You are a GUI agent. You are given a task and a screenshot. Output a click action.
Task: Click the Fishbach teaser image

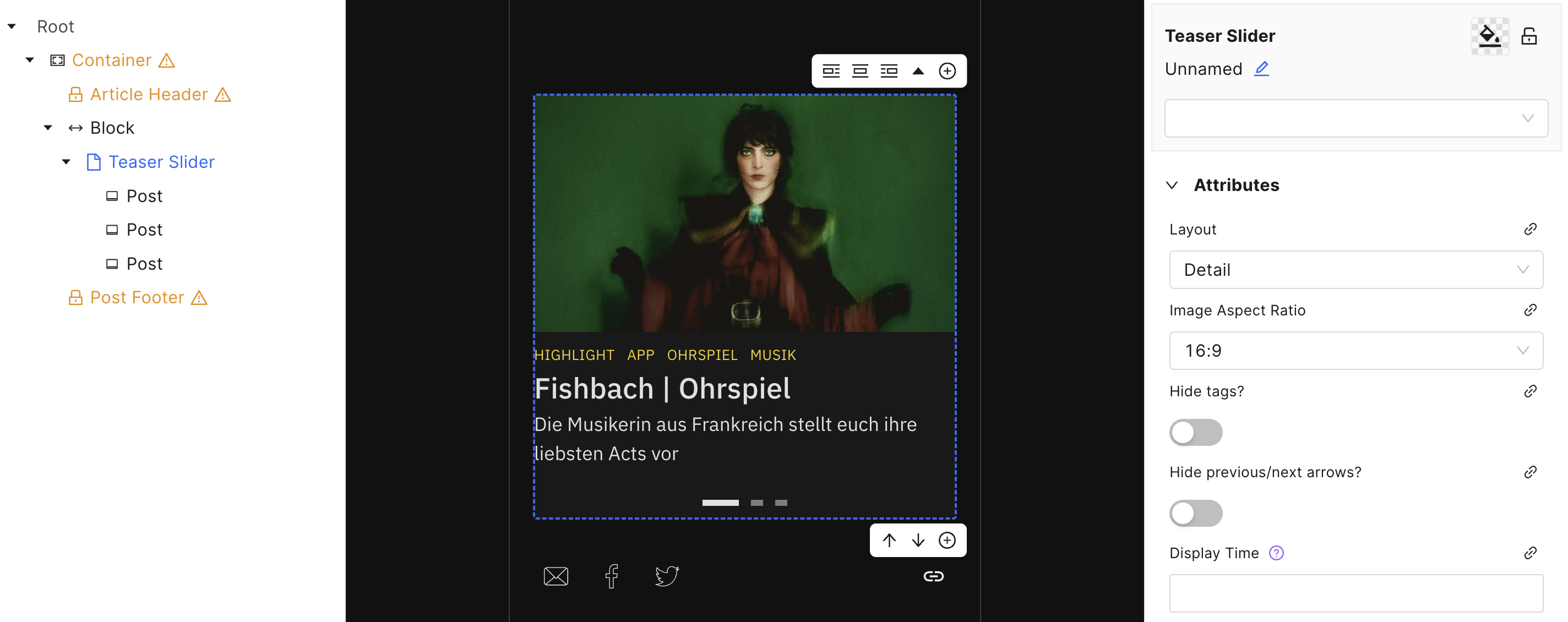tap(744, 214)
